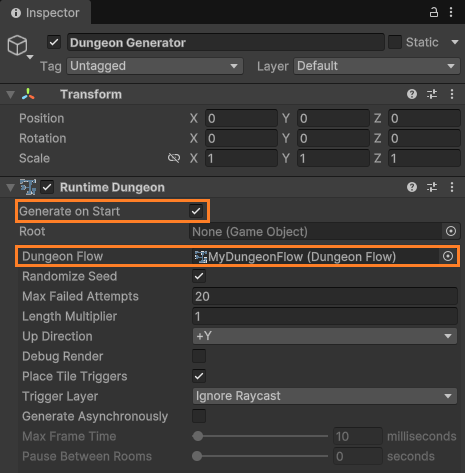The width and height of the screenshot is (465, 473).
Task: Enable Generate Asynchronously checkbox
Action: click(199, 416)
